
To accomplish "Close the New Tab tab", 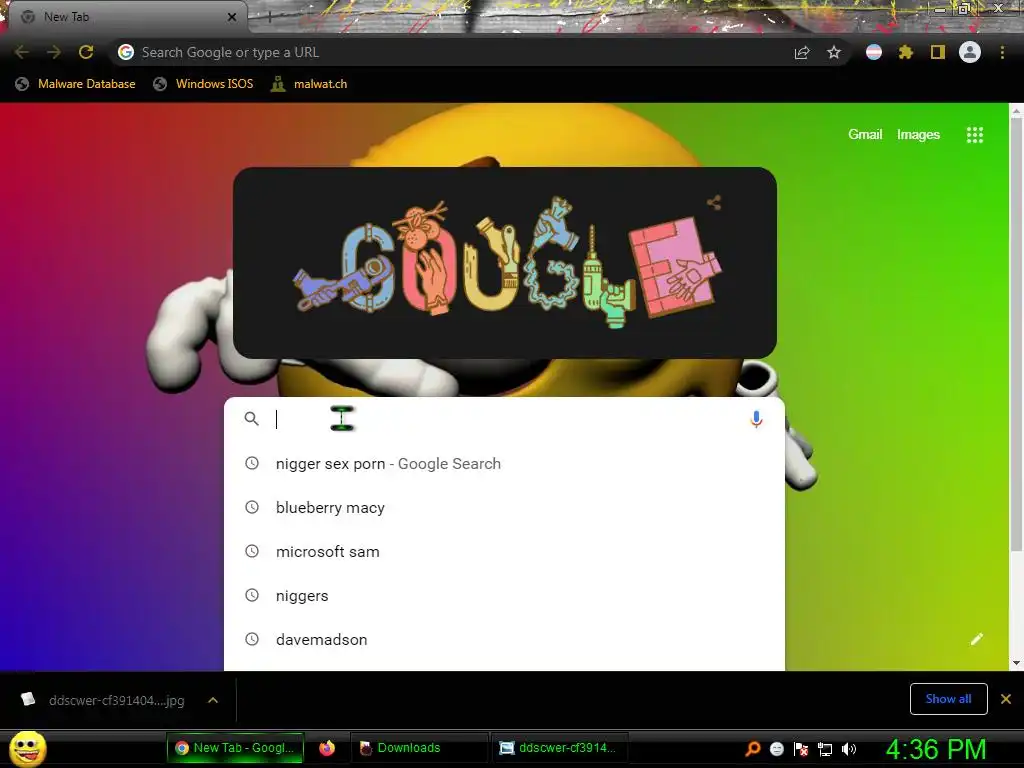I will 232,17.
